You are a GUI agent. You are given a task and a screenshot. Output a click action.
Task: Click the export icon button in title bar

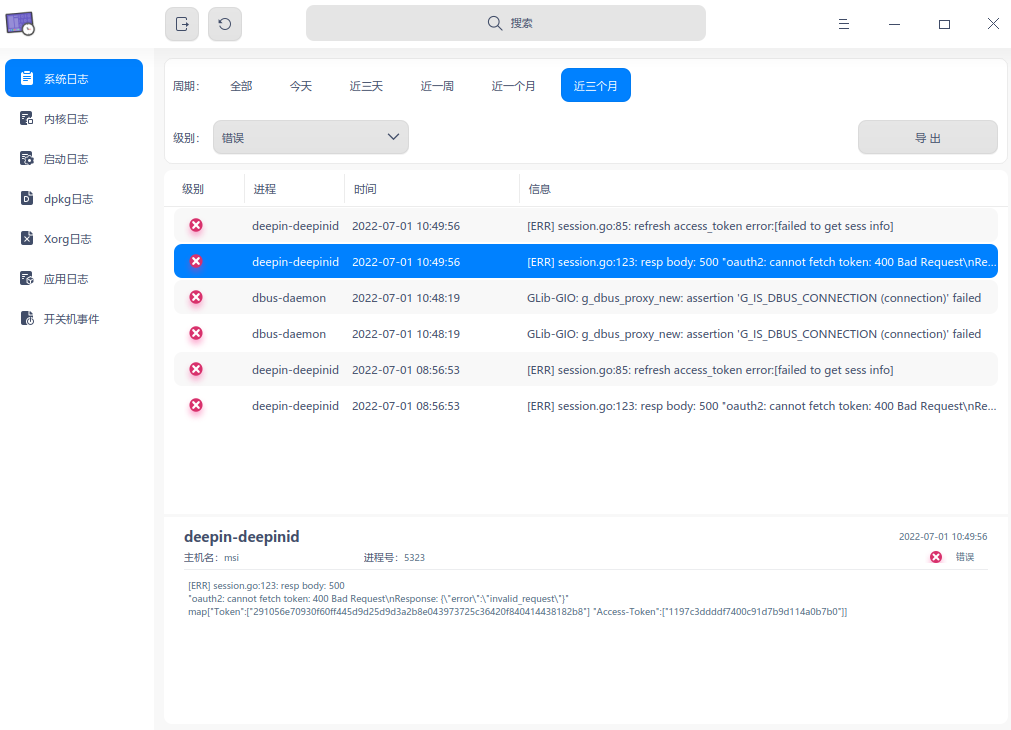point(182,24)
